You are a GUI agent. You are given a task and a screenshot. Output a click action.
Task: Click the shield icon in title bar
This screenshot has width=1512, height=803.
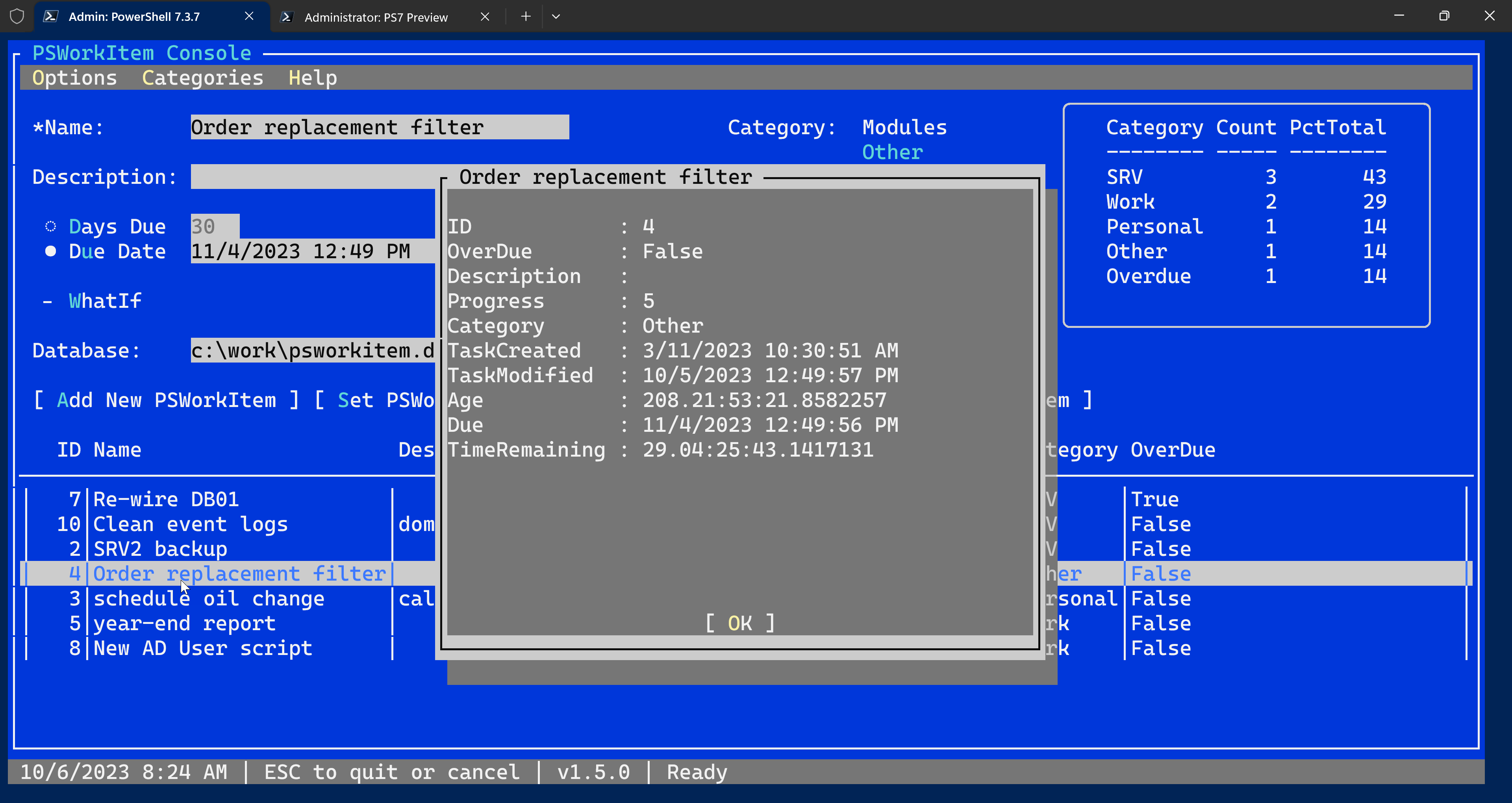(x=17, y=17)
